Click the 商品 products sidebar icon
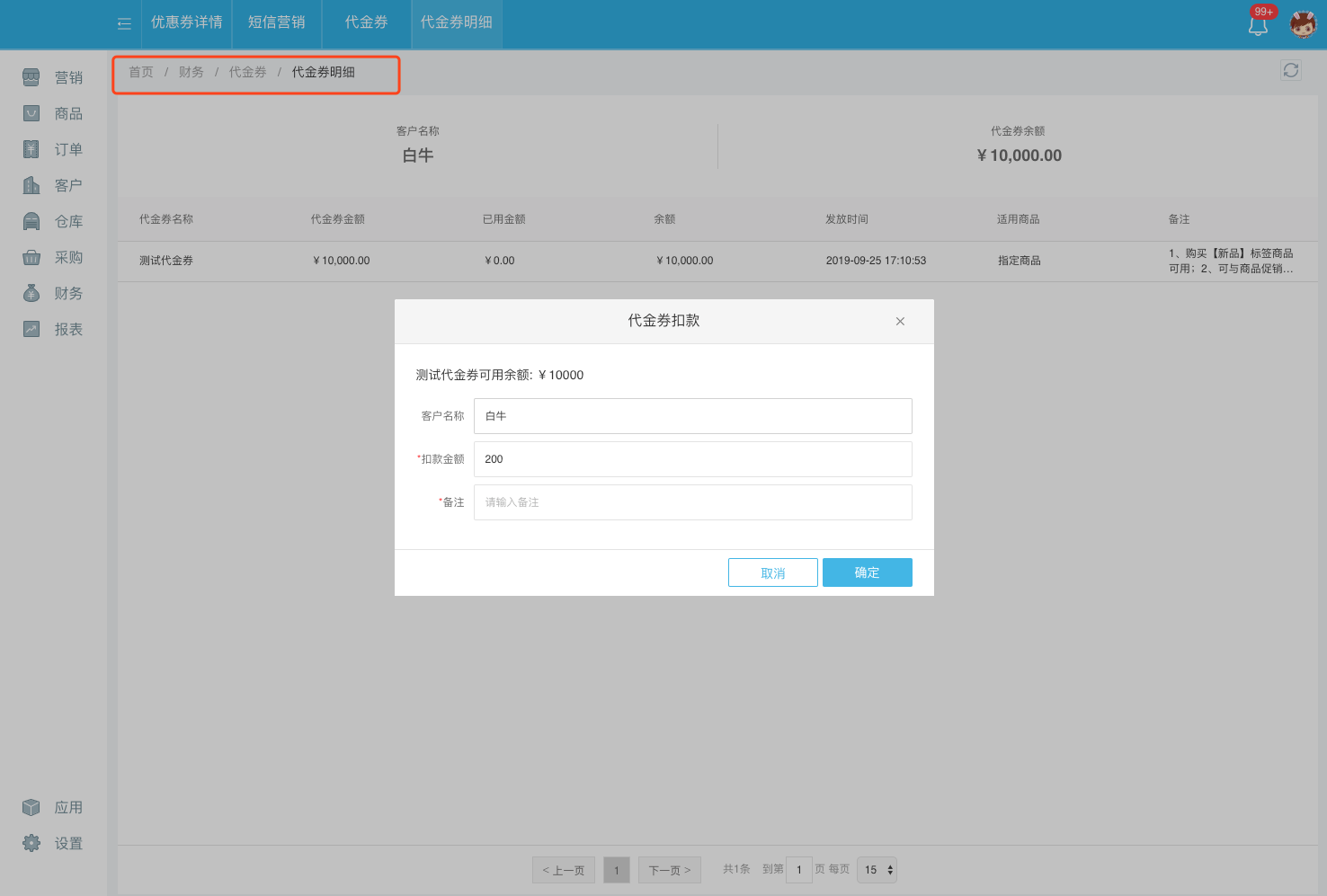 31,113
